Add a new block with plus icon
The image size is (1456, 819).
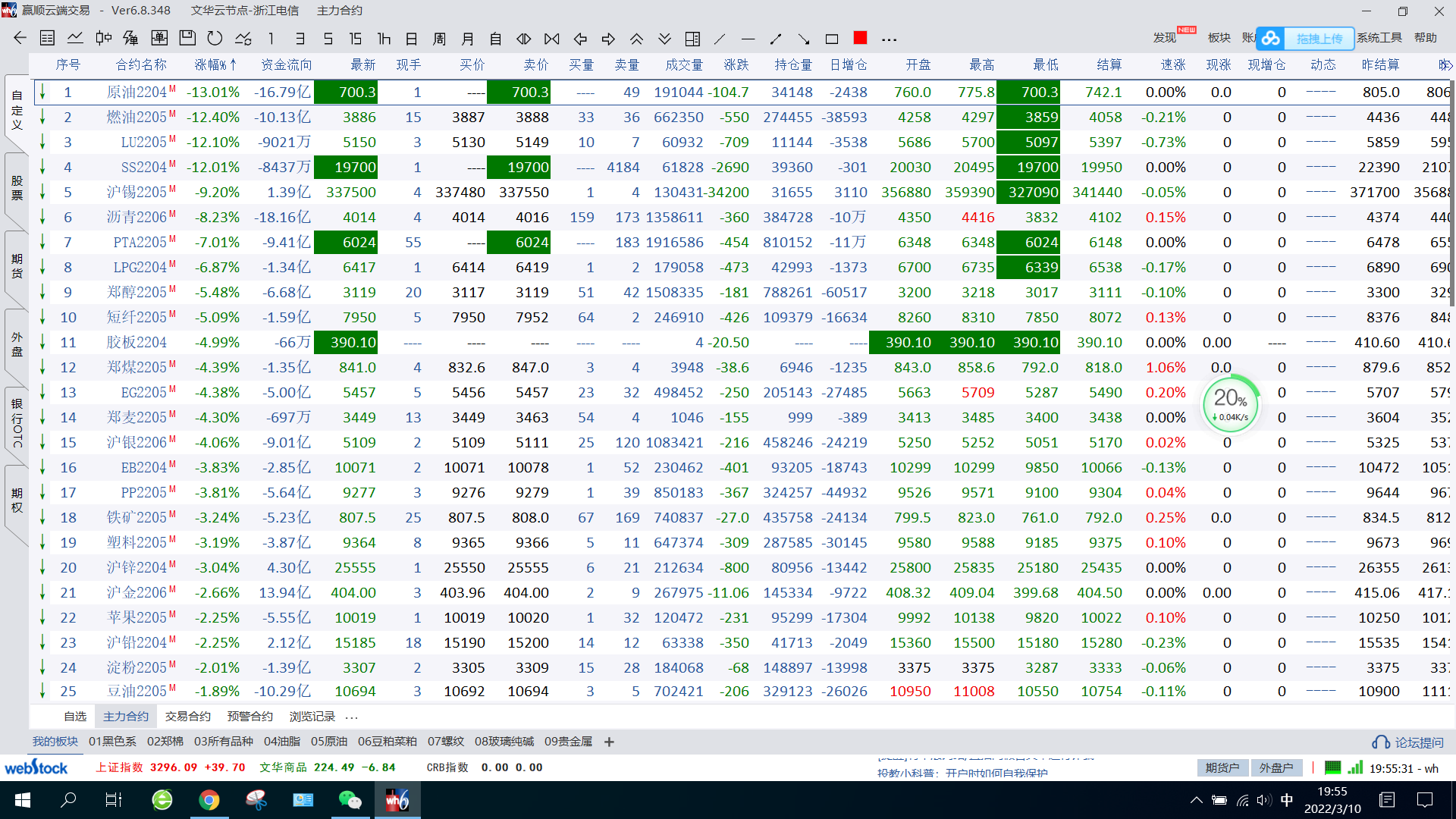tap(609, 742)
